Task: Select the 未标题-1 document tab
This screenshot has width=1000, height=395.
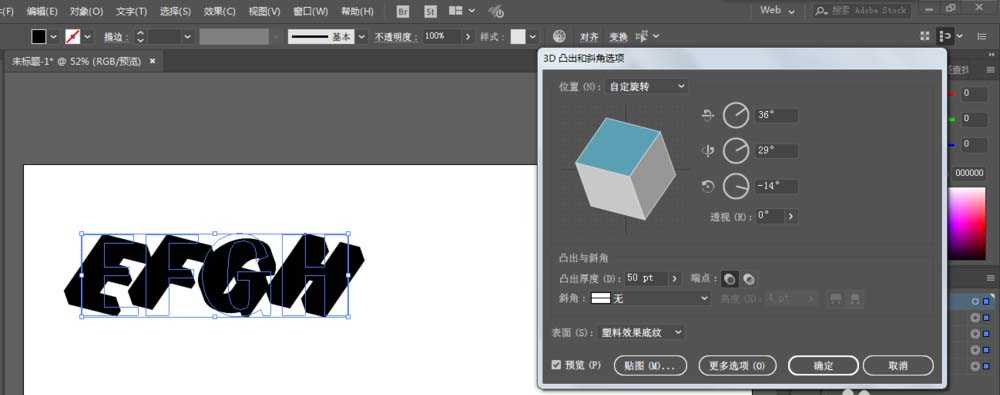Action: tap(77, 62)
